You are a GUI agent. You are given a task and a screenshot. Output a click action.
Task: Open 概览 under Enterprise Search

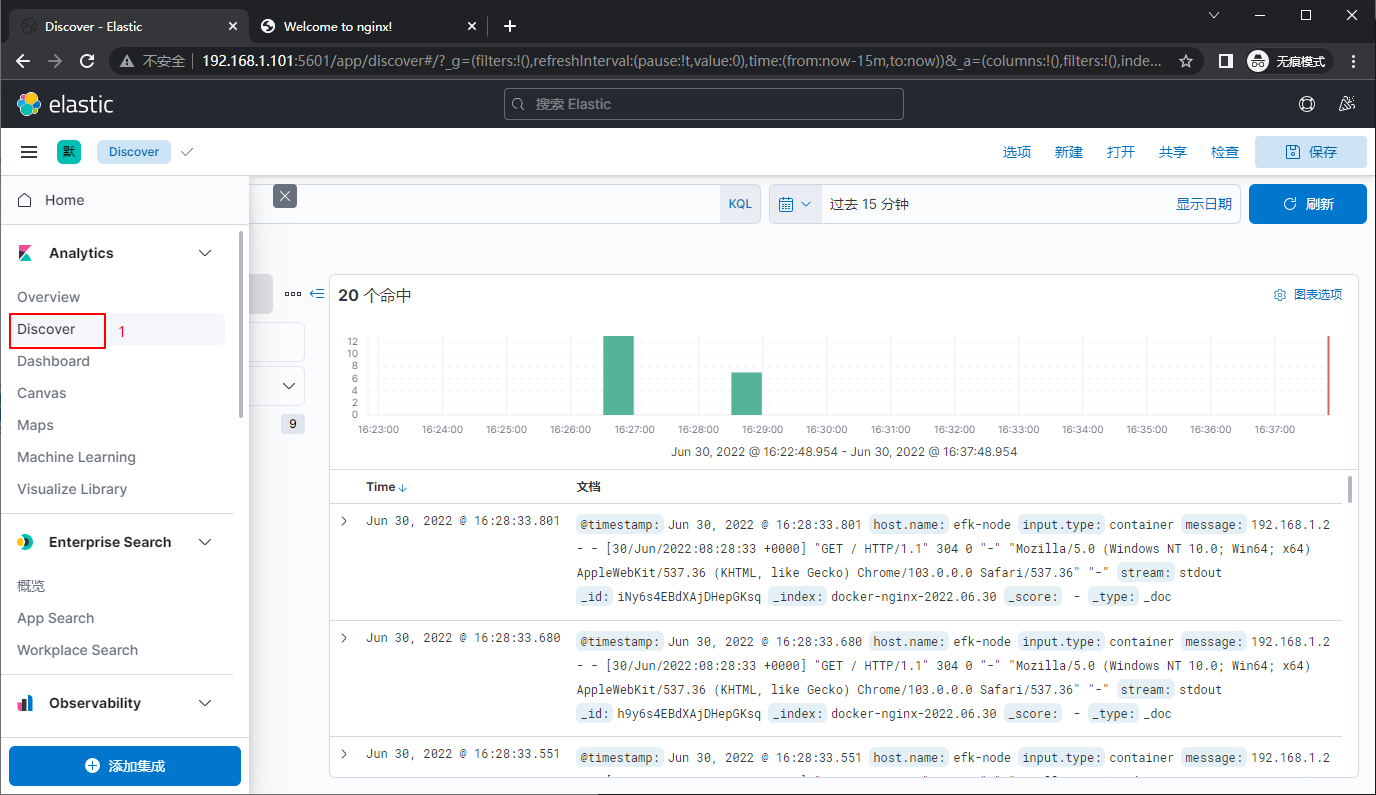tap(31, 586)
